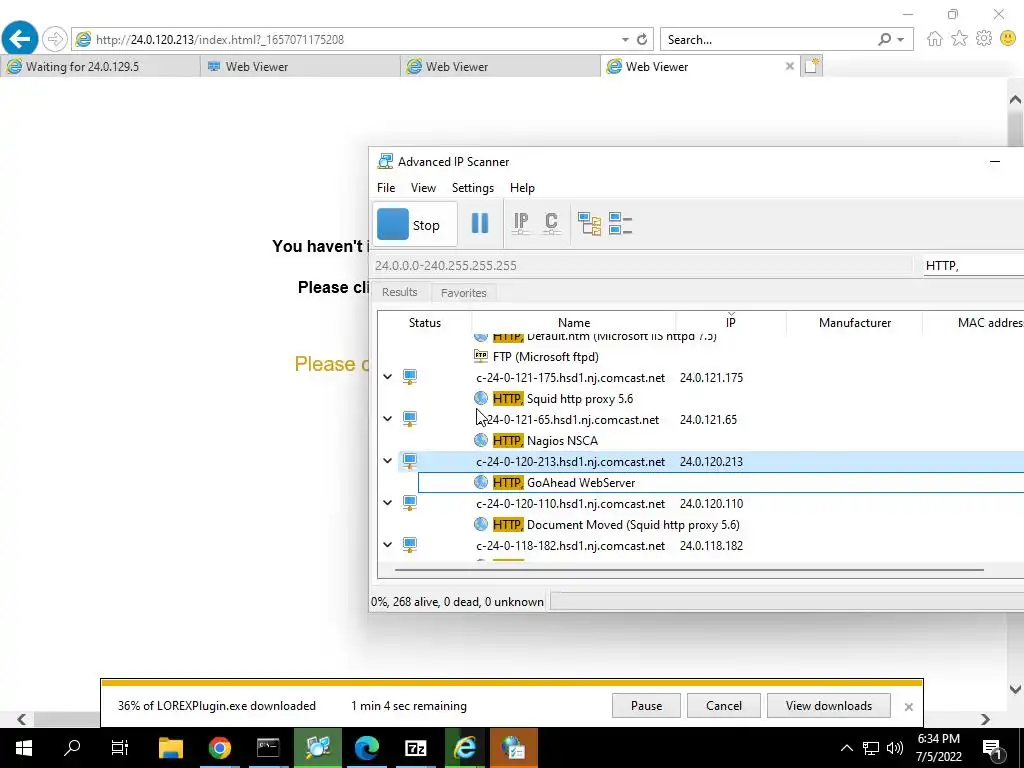The image size is (1024, 768).
Task: Click globe icon beside Document Moved entry
Action: coord(481,524)
